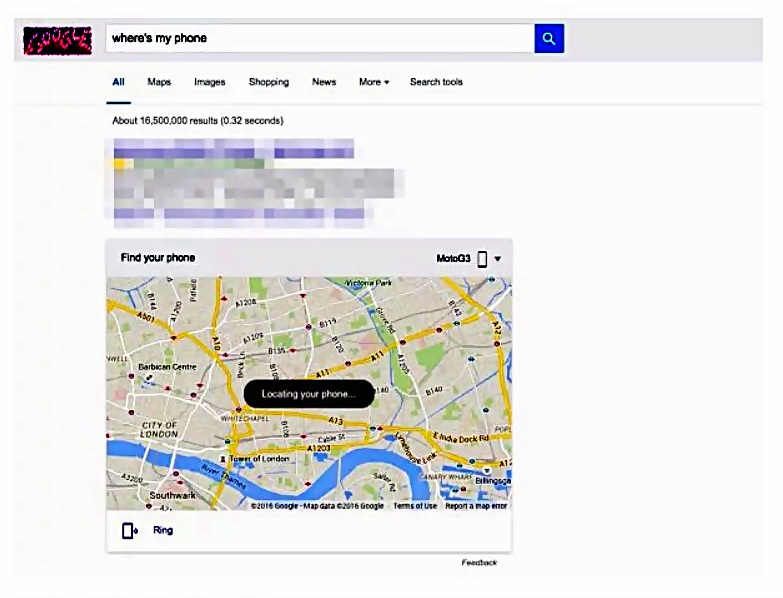This screenshot has height=598, width=783.
Task: Open the MotoG3 device dropdown arrow
Action: (x=497, y=259)
